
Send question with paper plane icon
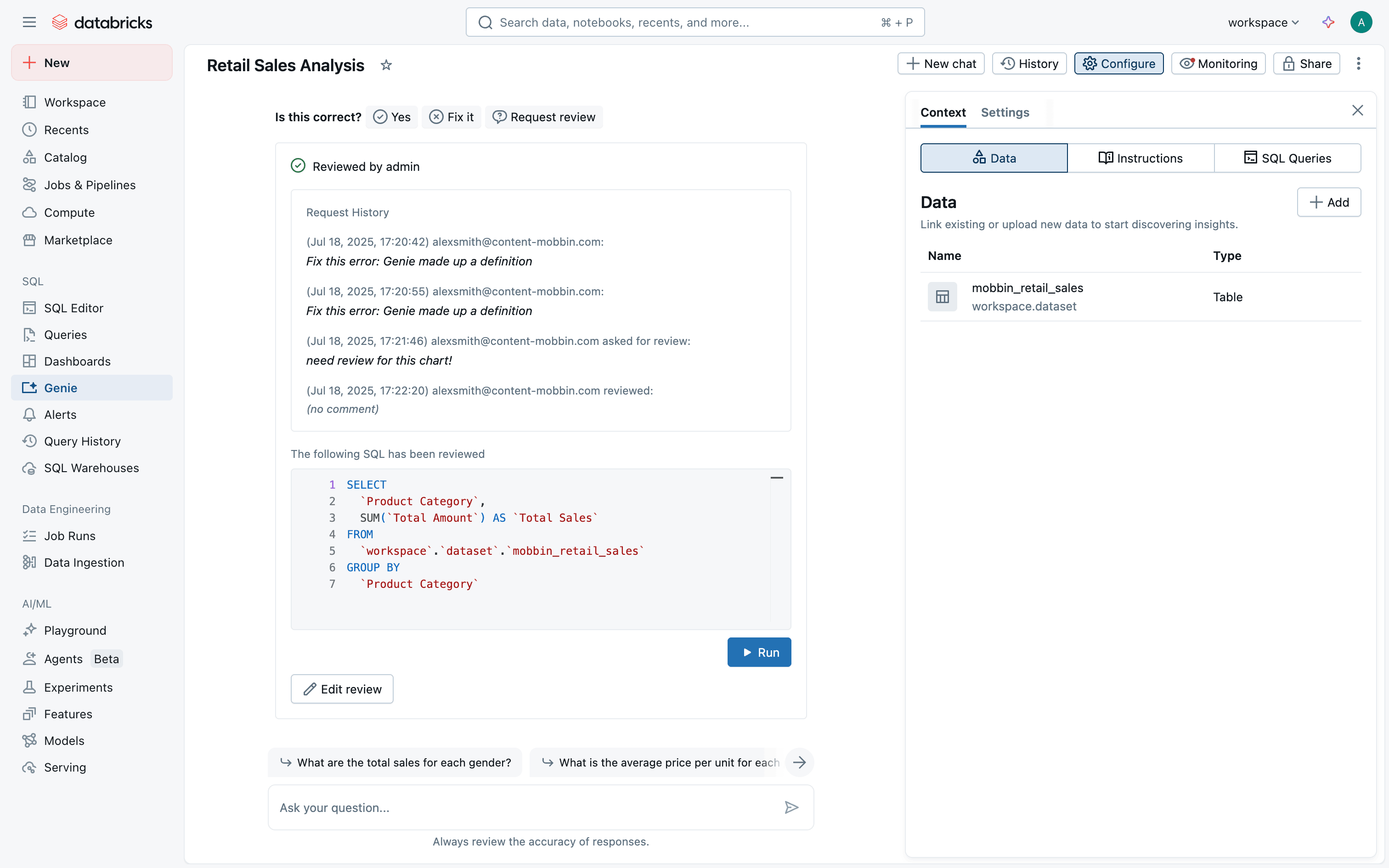coord(791,807)
